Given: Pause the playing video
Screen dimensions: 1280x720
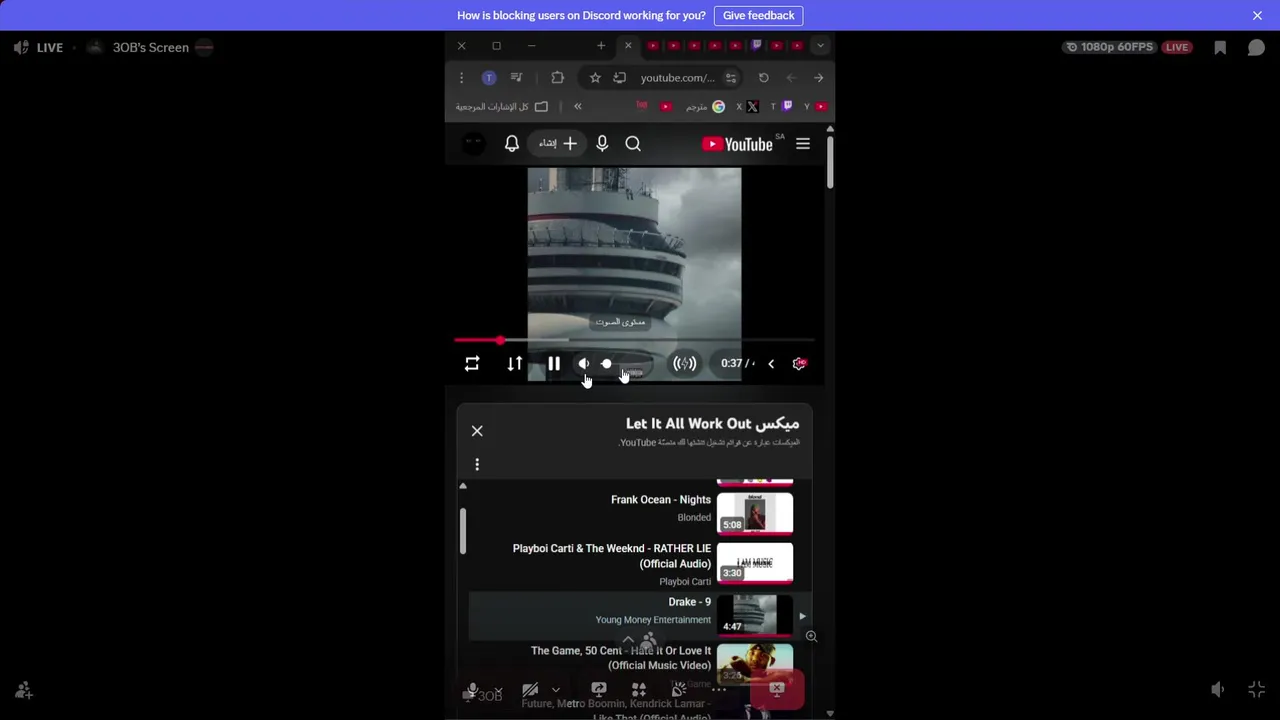Looking at the screenshot, I should tap(554, 364).
